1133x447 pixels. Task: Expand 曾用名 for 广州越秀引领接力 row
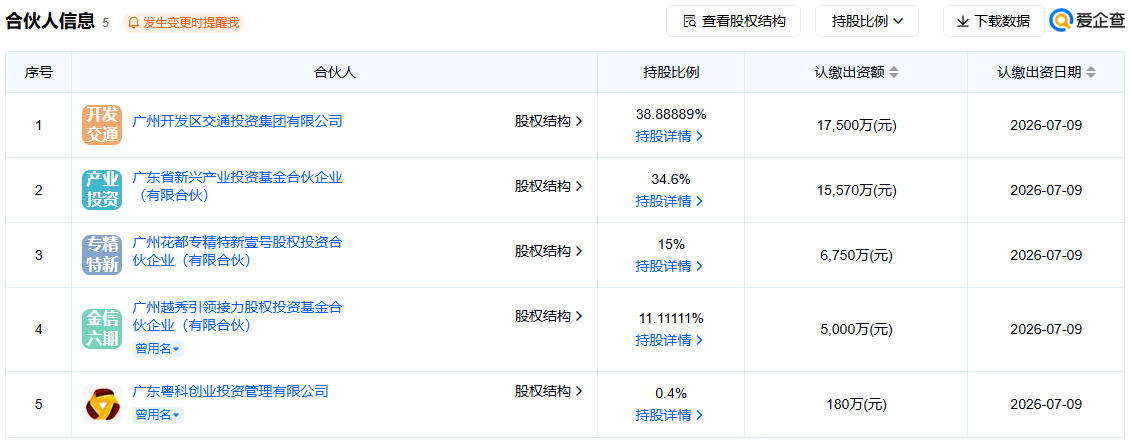[158, 349]
